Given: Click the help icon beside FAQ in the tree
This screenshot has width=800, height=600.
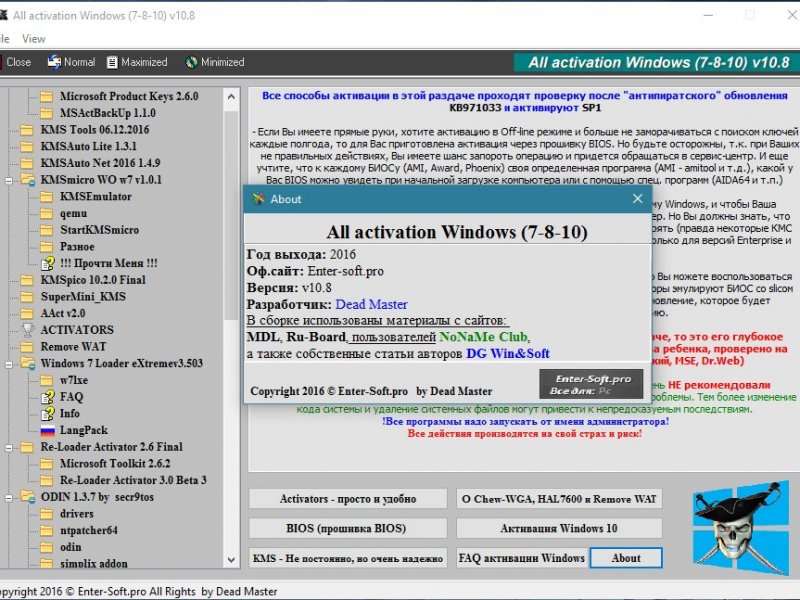Looking at the screenshot, I should pyautogui.click(x=47, y=397).
